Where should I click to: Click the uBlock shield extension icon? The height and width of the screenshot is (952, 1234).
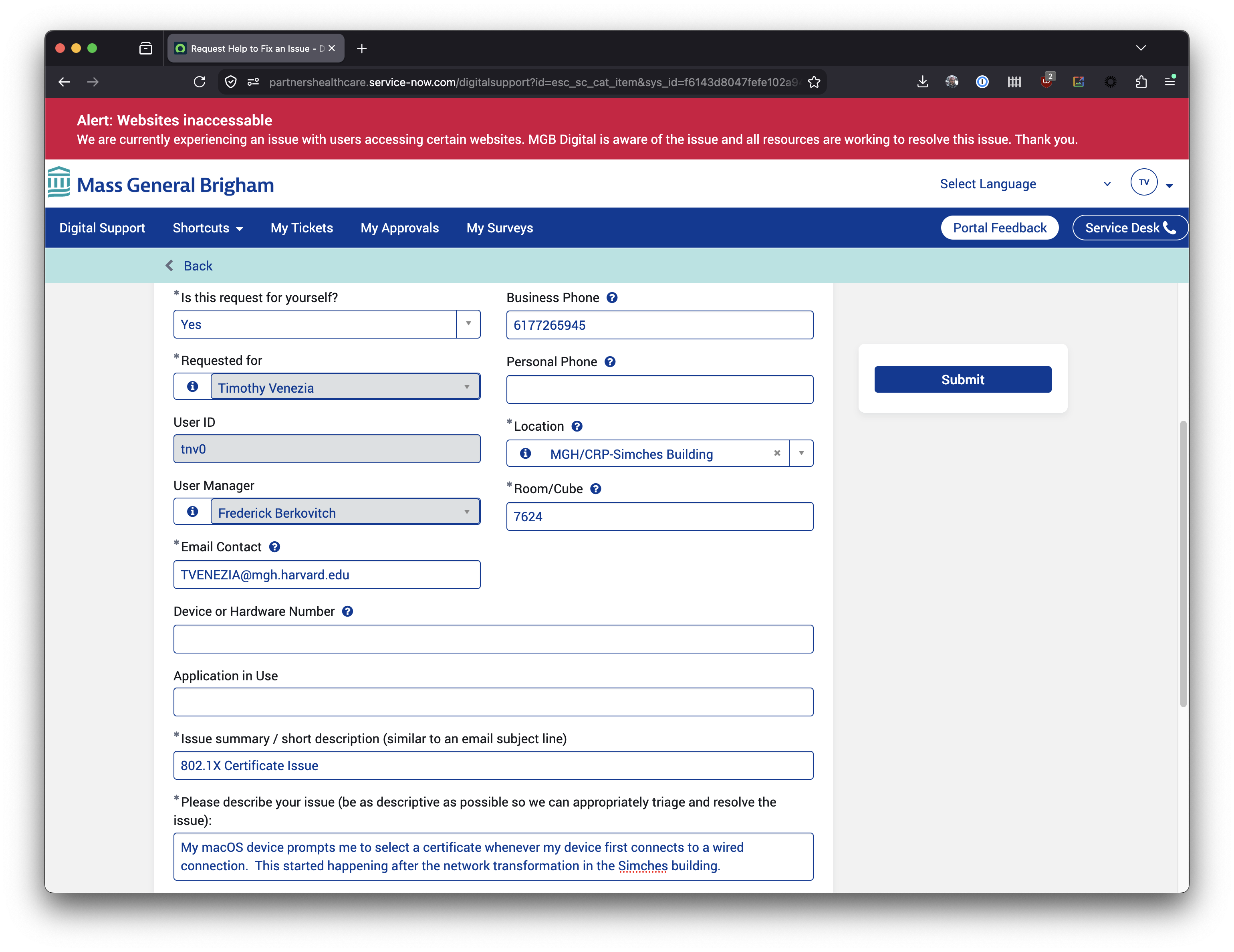[x=1047, y=81]
